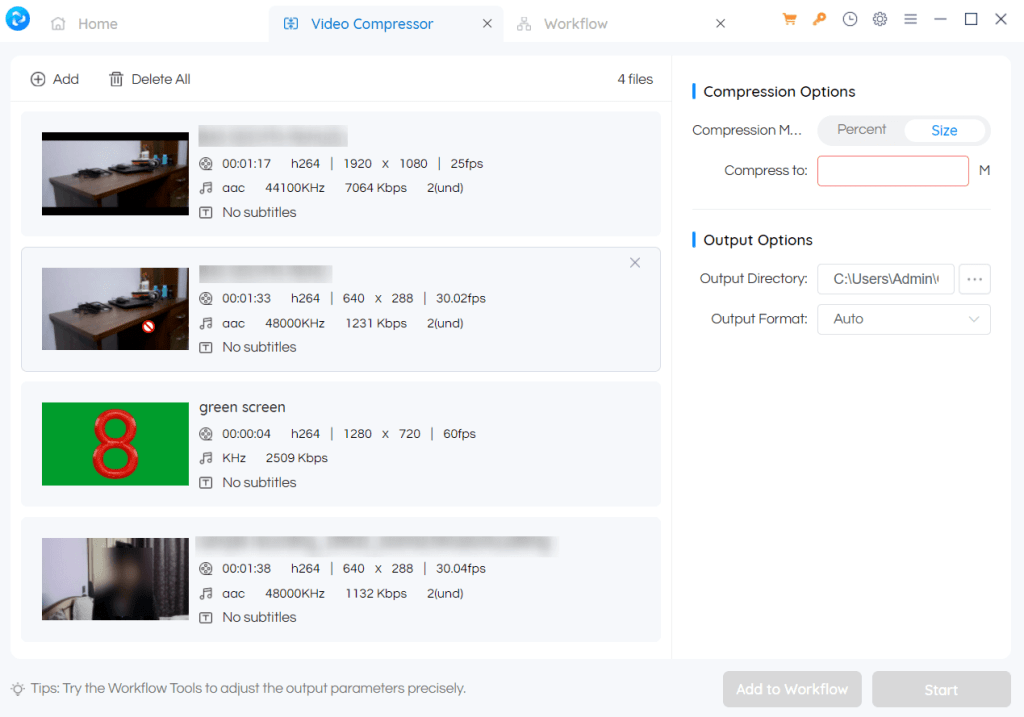Click subtitle icon in 00:01:33 video row
The image size is (1024, 717).
[206, 347]
